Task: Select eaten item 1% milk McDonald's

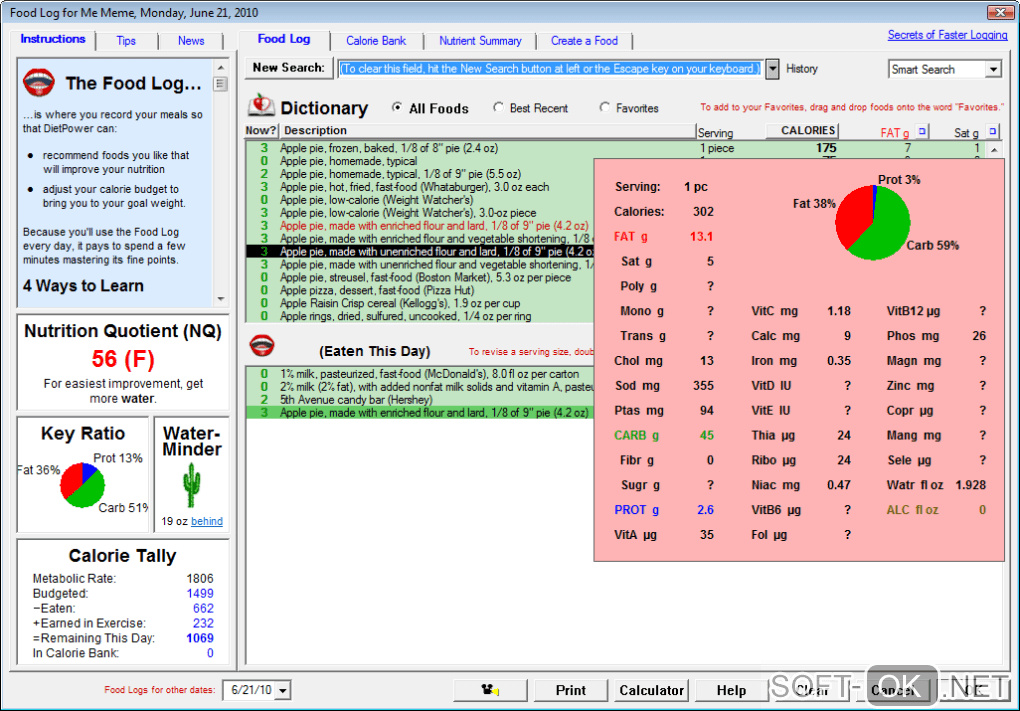Action: click(420, 374)
